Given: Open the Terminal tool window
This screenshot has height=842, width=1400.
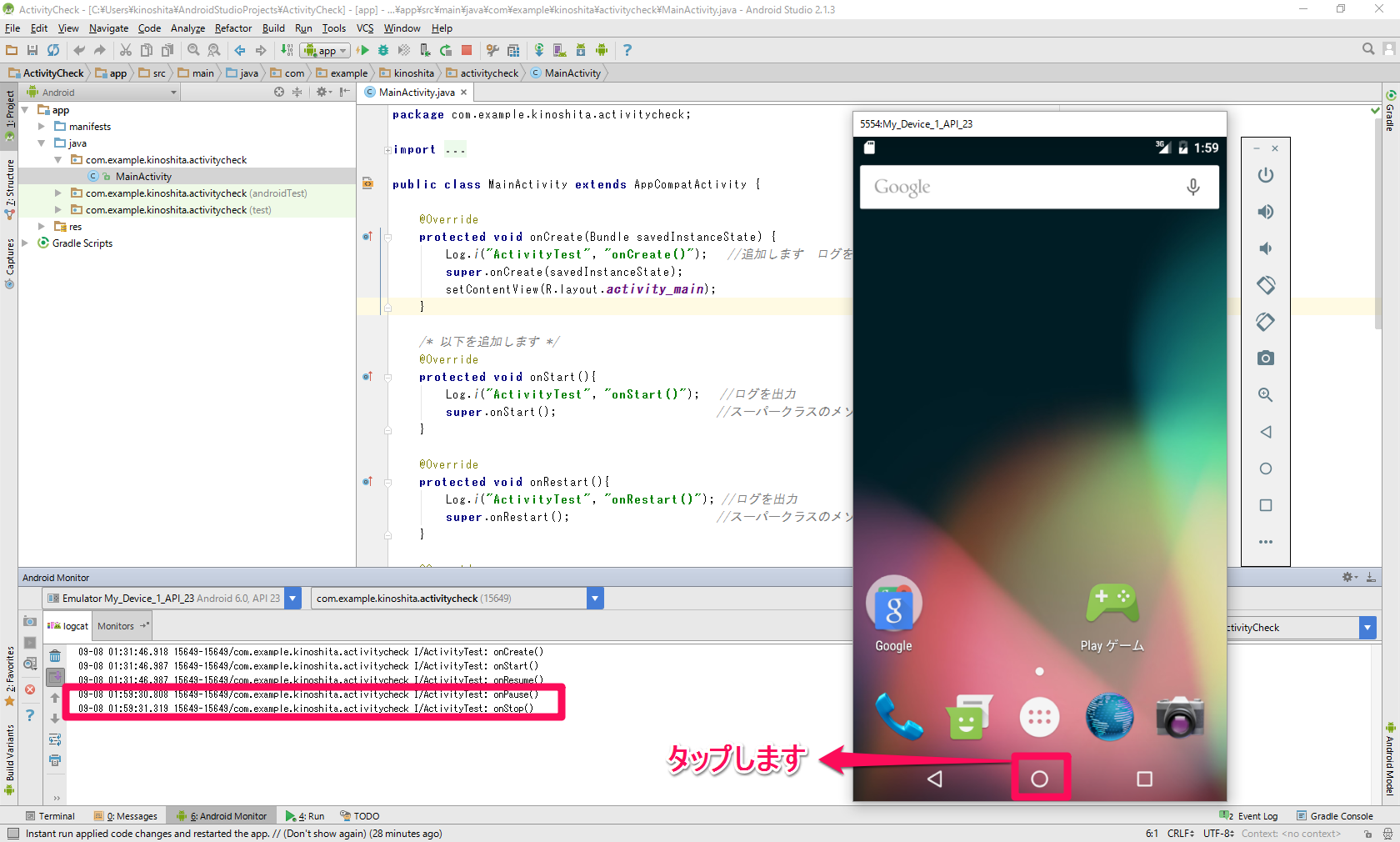Looking at the screenshot, I should pyautogui.click(x=50, y=816).
